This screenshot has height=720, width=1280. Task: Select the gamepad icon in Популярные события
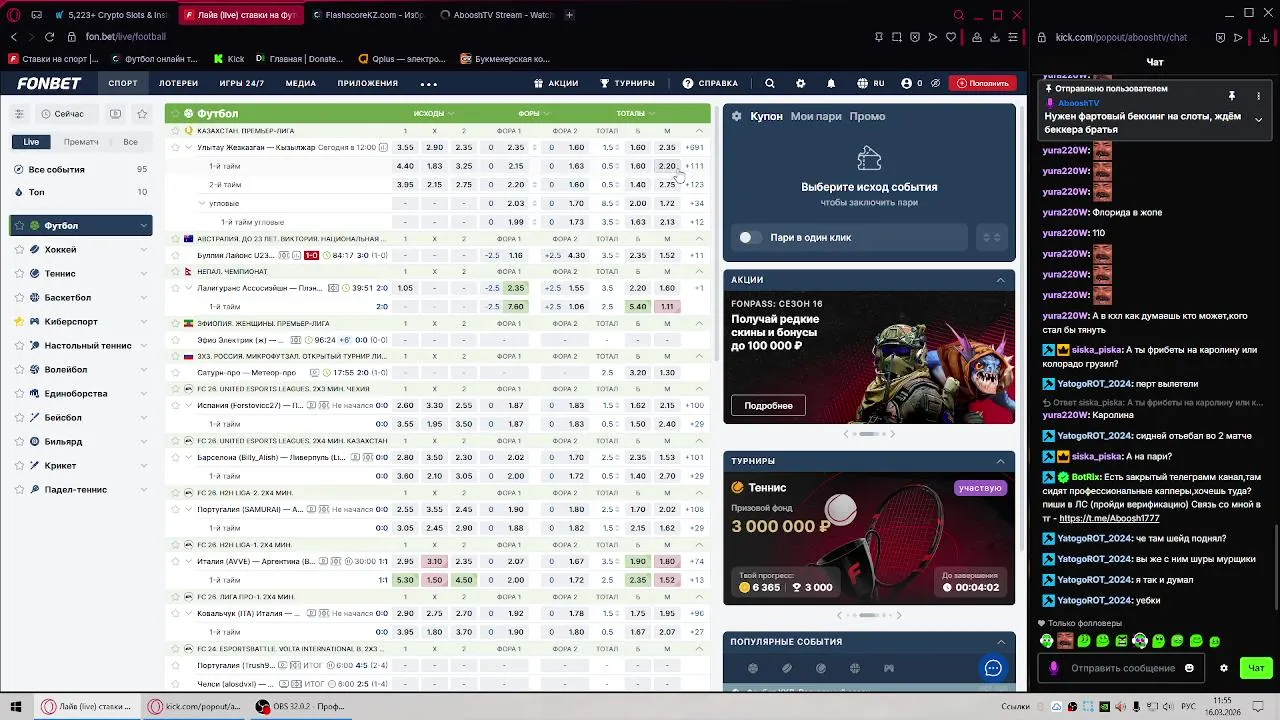tap(888, 668)
